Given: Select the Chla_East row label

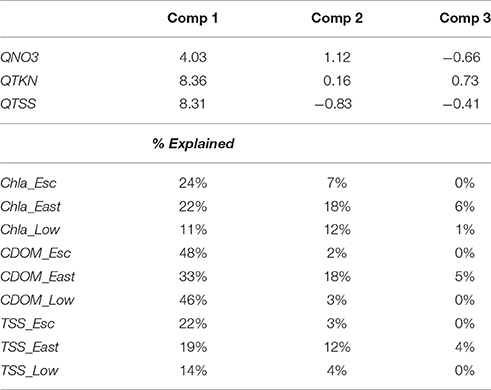Looking at the screenshot, I should pos(30,207).
